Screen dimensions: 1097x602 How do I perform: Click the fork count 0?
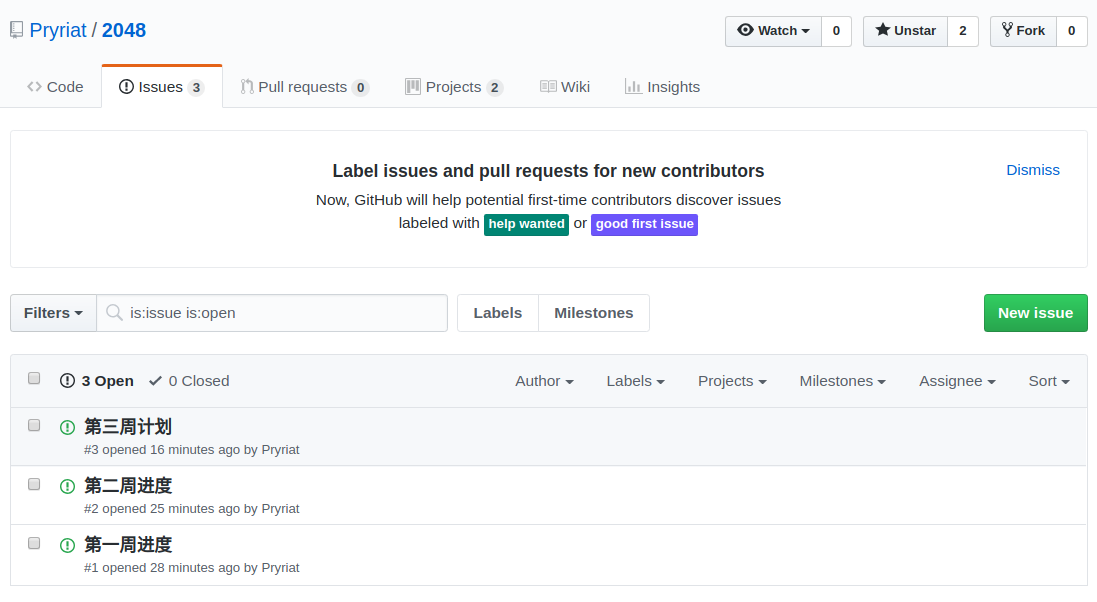1071,31
